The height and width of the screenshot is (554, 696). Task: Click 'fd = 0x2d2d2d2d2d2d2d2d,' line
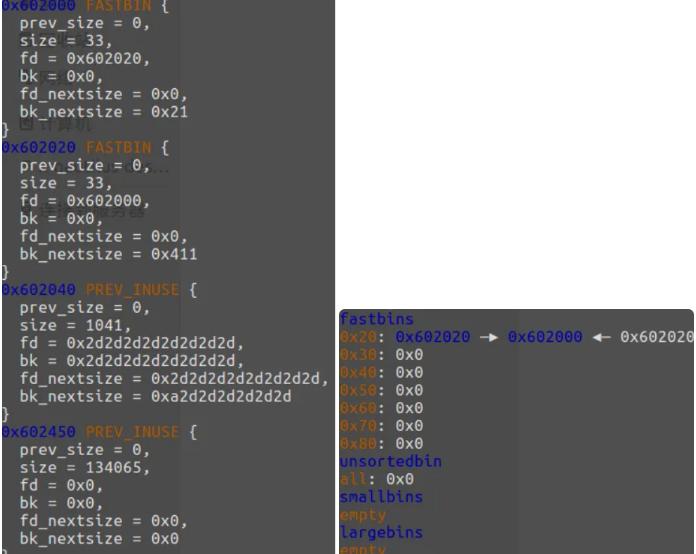point(132,343)
